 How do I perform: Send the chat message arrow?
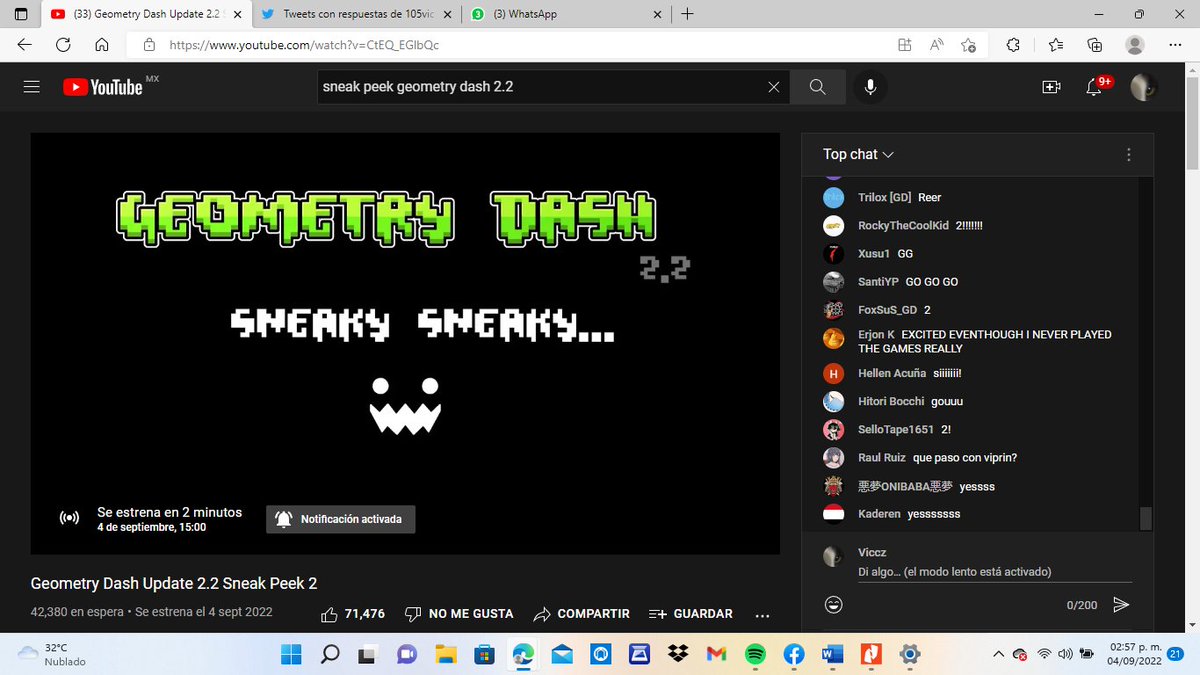pyautogui.click(x=1121, y=605)
